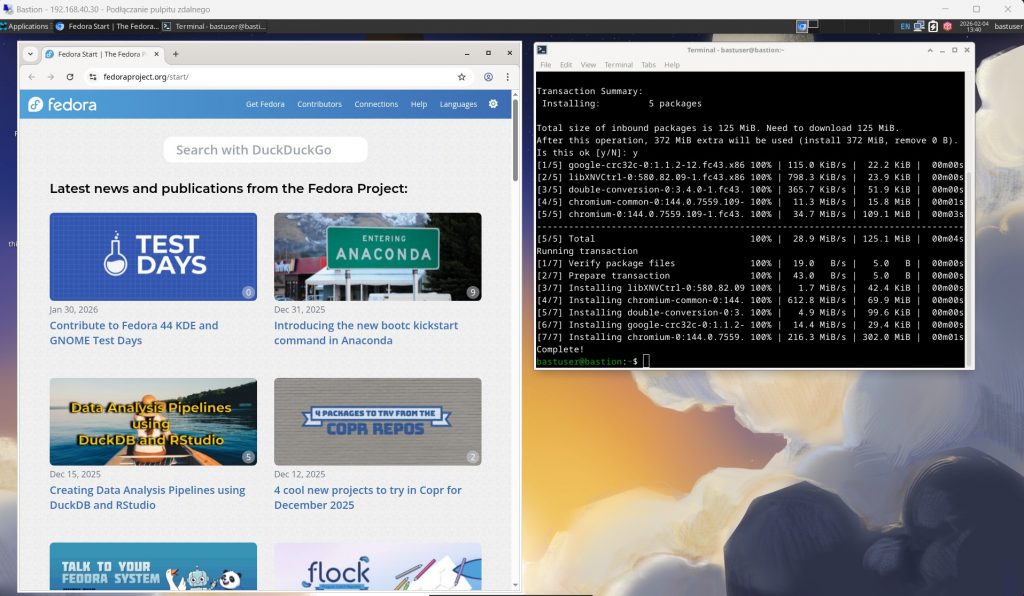Open a new browser tab
The image size is (1024, 596).
[176, 53]
